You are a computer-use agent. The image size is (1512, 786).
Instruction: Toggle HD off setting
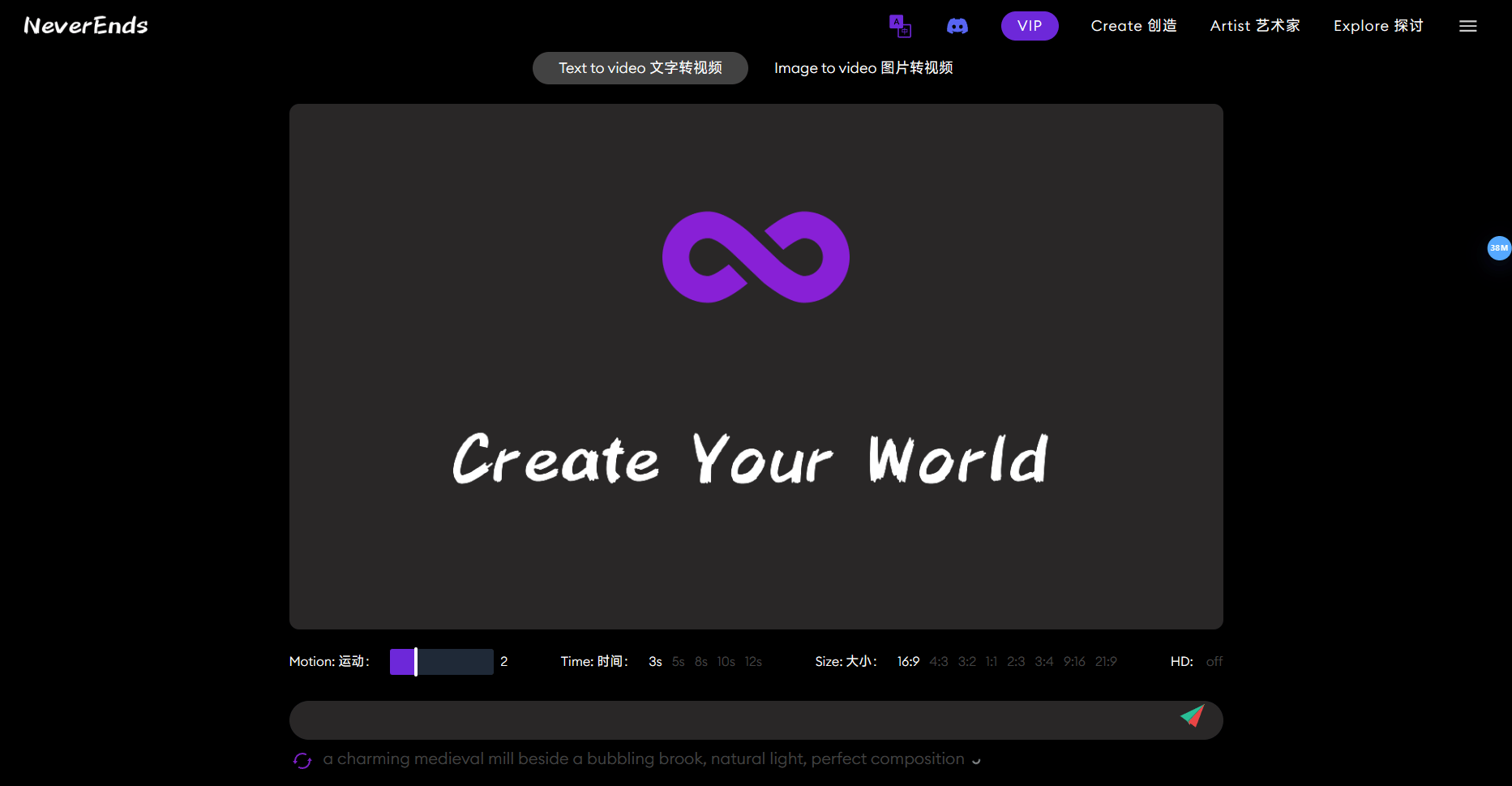point(1214,662)
